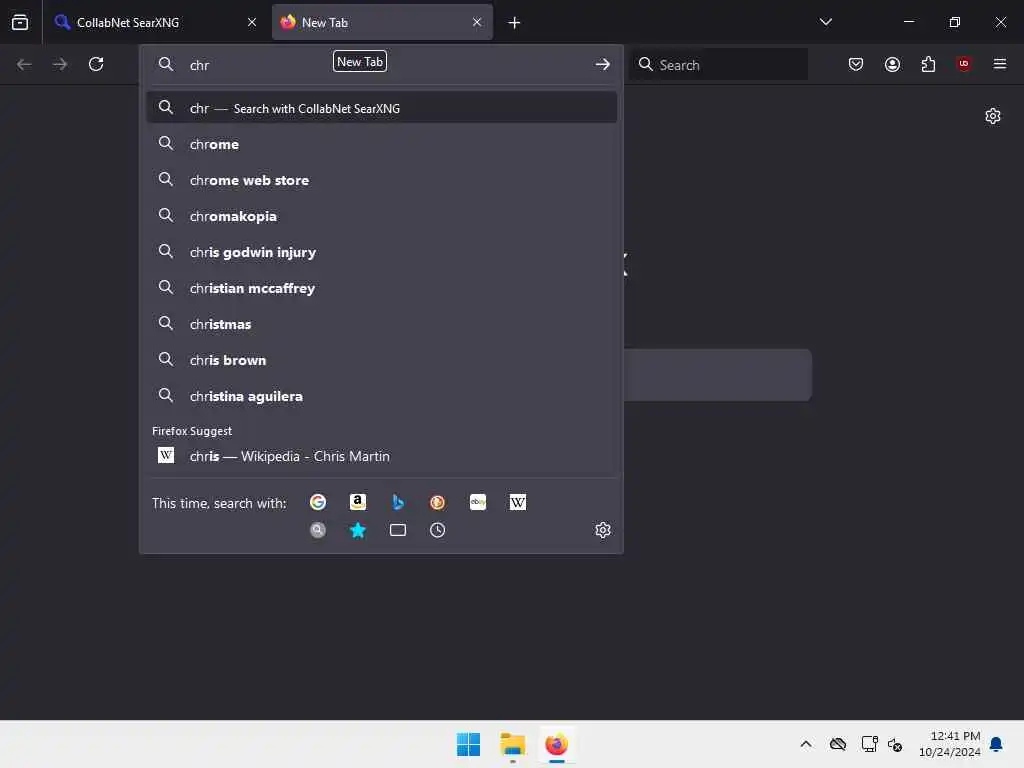
Task: Open new tab page customize gear
Action: click(993, 116)
